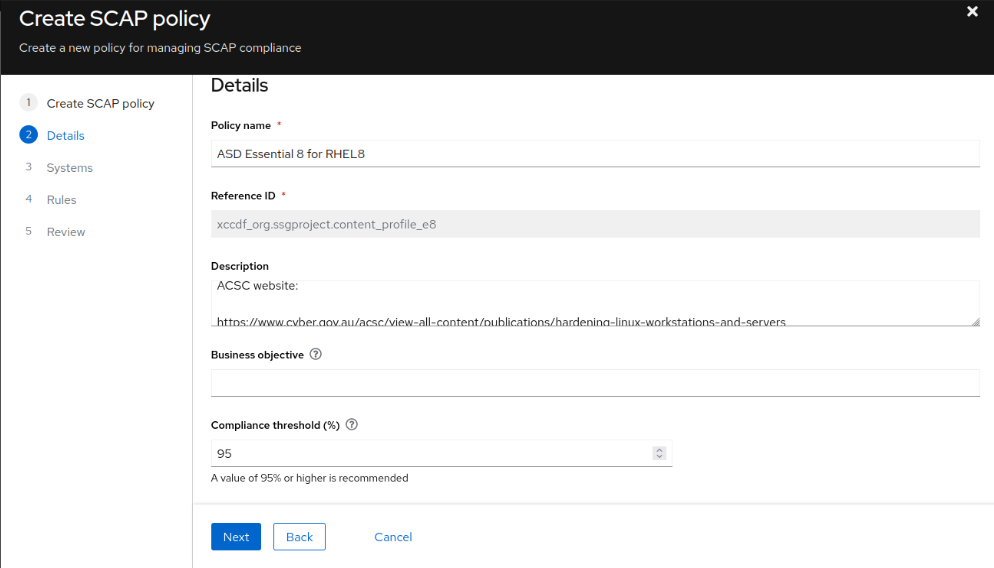Focus the Policy name field
This screenshot has height=568, width=994.
(595, 154)
